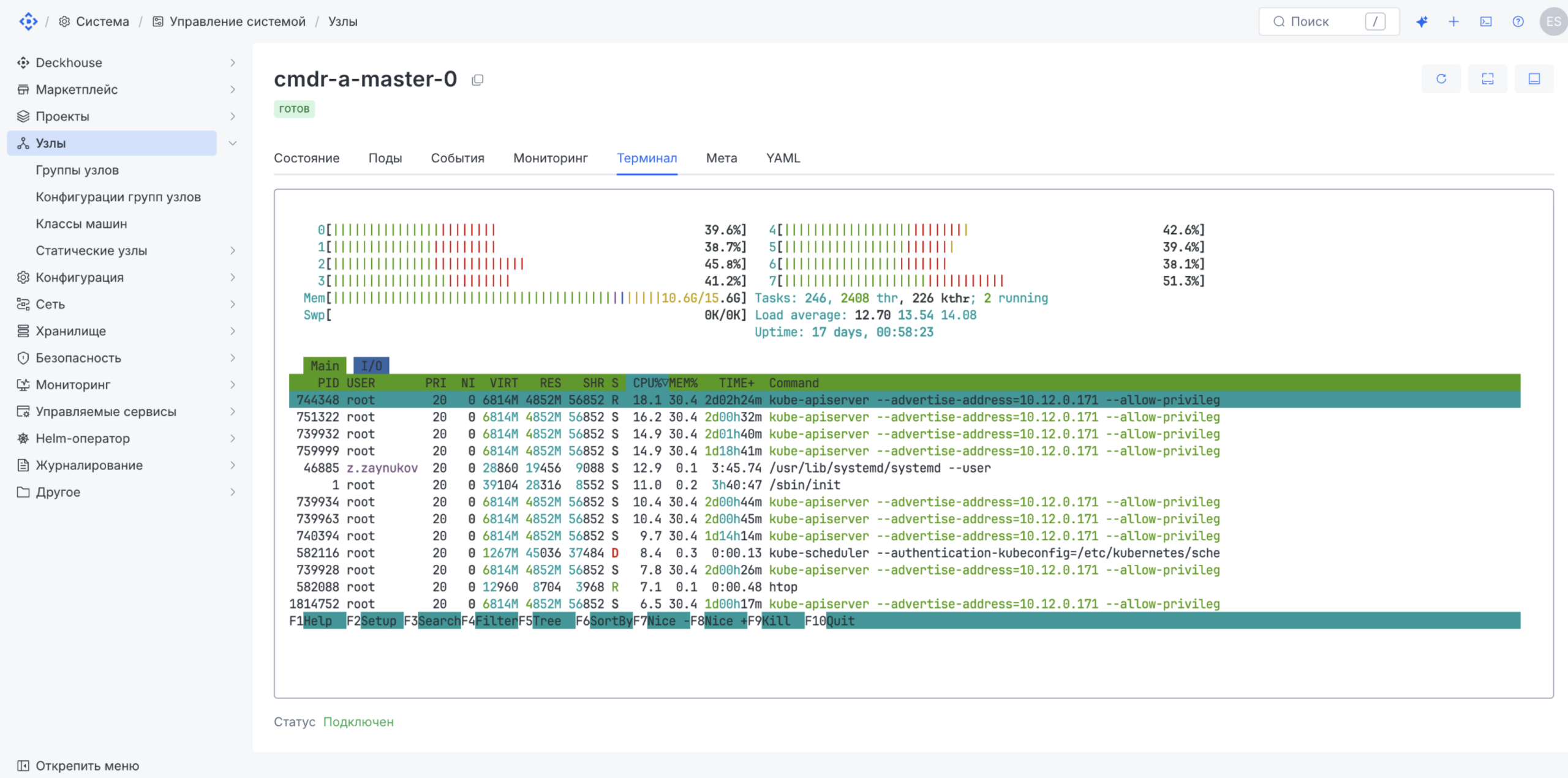Click F6 SortBy in htop footer
Image resolution: width=1568 pixels, height=778 pixels.
click(x=604, y=621)
